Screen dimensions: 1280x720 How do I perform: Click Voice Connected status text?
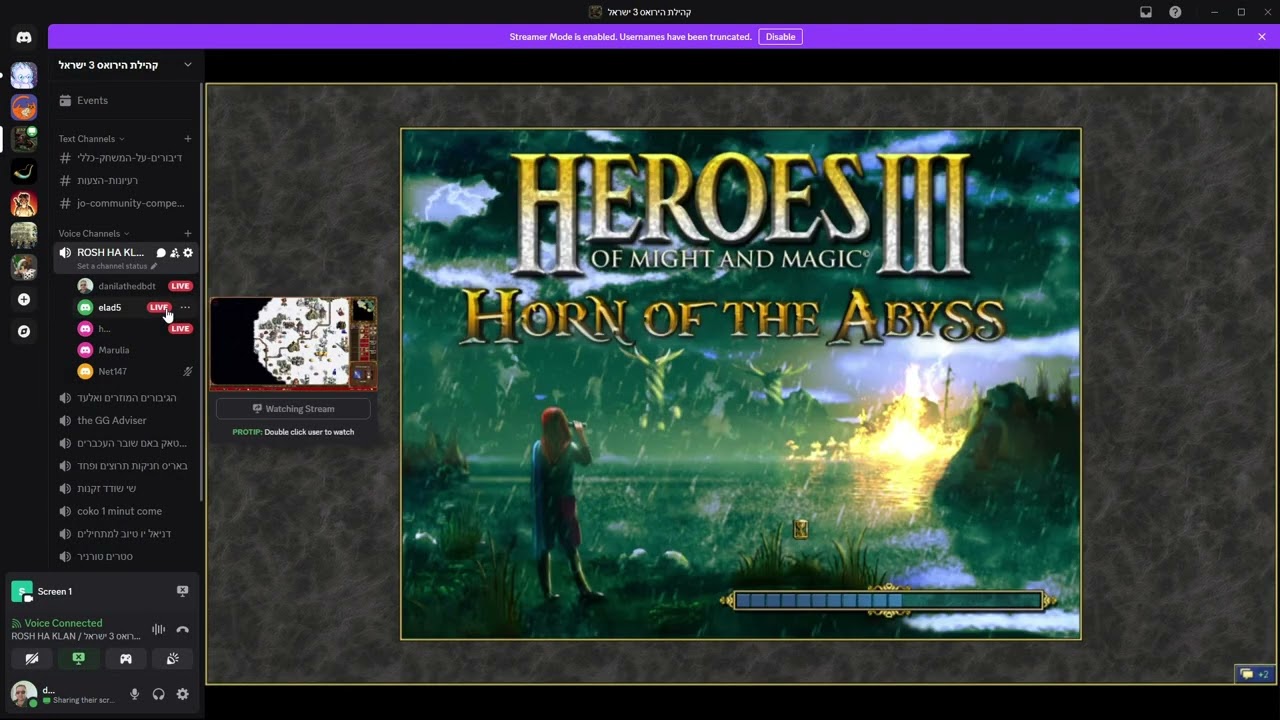click(63, 623)
